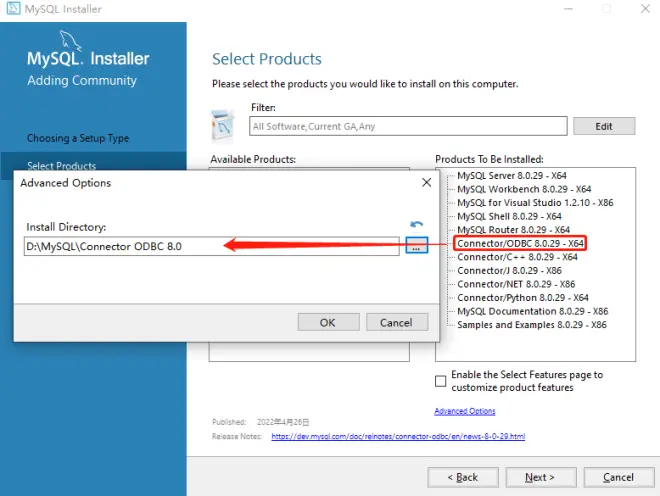
Task: Click the Select Products page heading
Action: coord(266,59)
